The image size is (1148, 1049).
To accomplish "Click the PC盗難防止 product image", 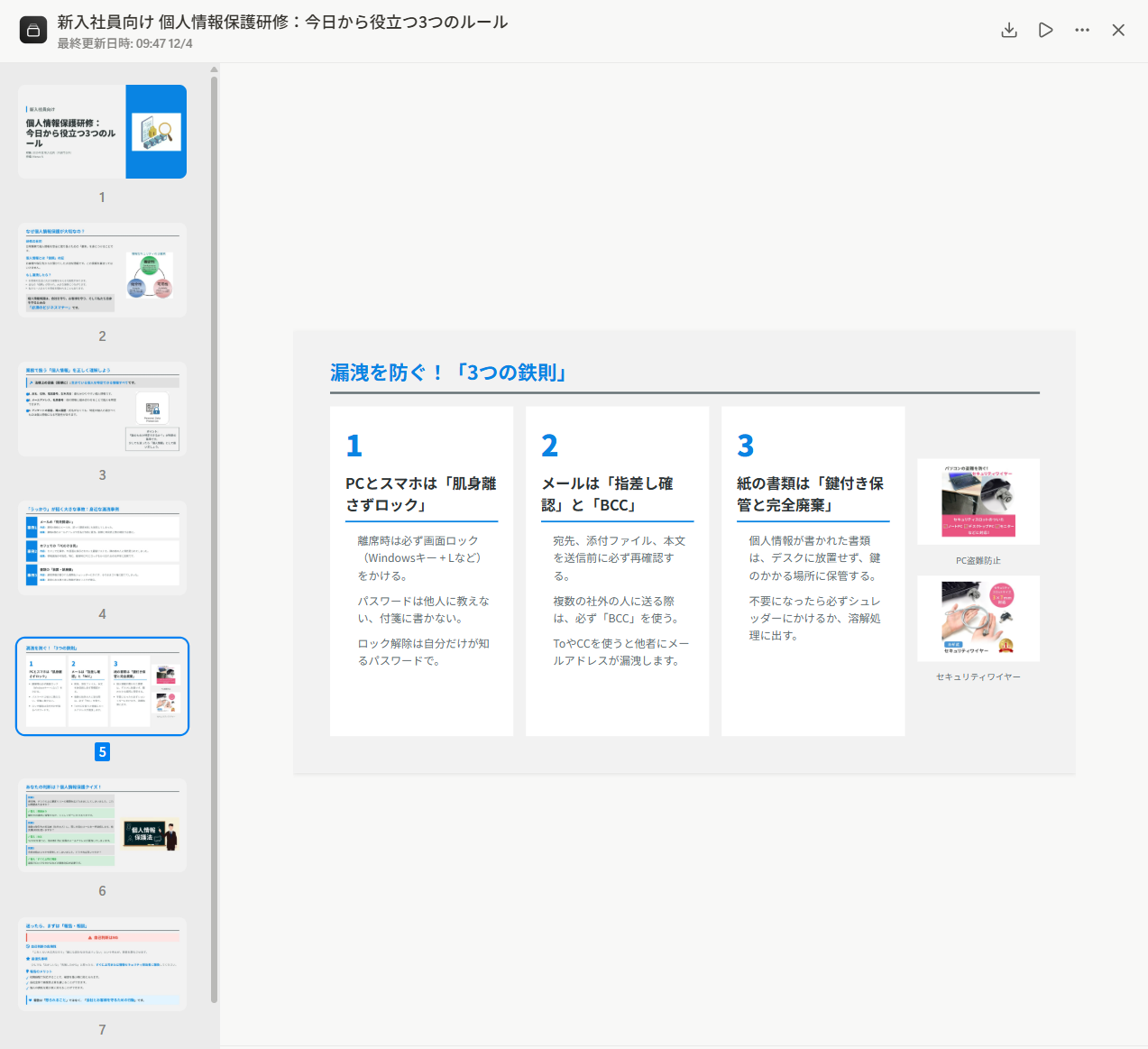I will coord(978,501).
